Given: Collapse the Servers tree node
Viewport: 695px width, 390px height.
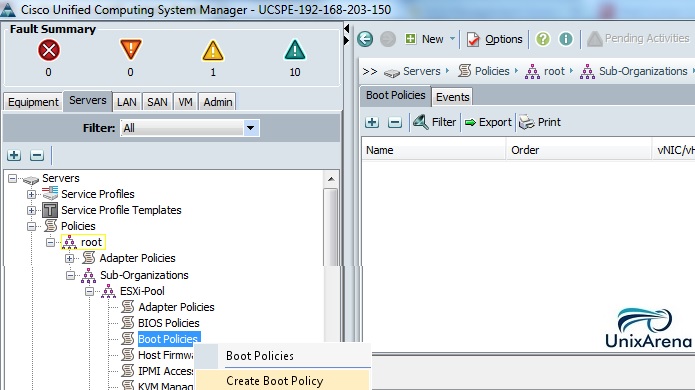Looking at the screenshot, I should click(x=12, y=179).
